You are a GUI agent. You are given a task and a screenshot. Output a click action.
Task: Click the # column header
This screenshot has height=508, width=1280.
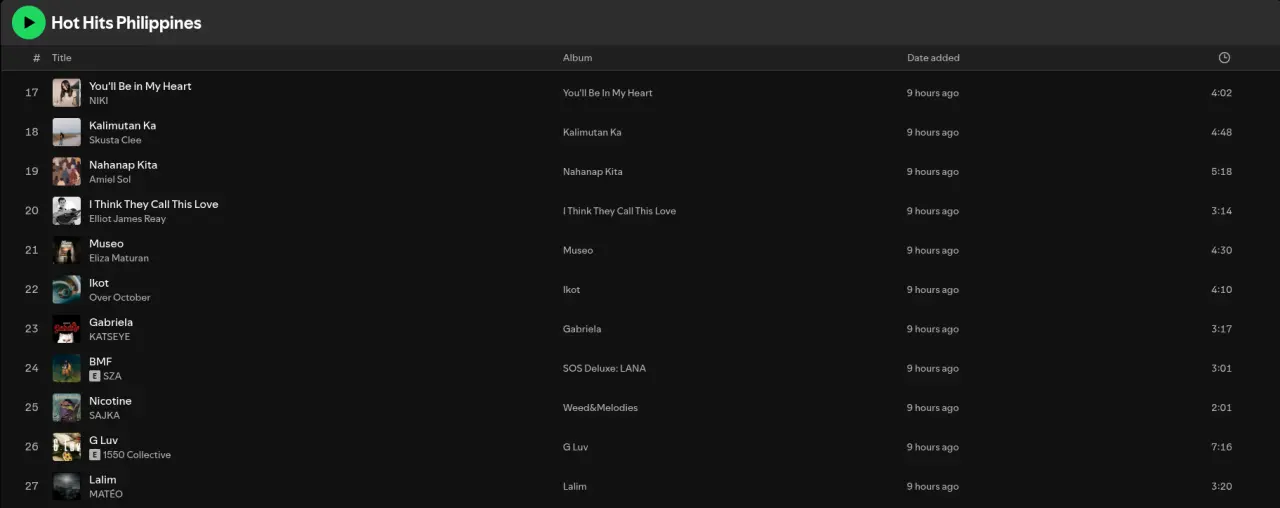click(x=37, y=58)
